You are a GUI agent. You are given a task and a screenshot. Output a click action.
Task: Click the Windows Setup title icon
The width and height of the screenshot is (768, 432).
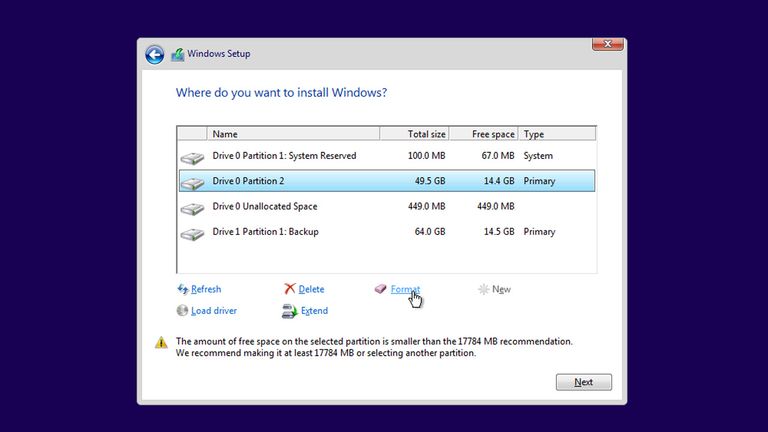(177, 54)
